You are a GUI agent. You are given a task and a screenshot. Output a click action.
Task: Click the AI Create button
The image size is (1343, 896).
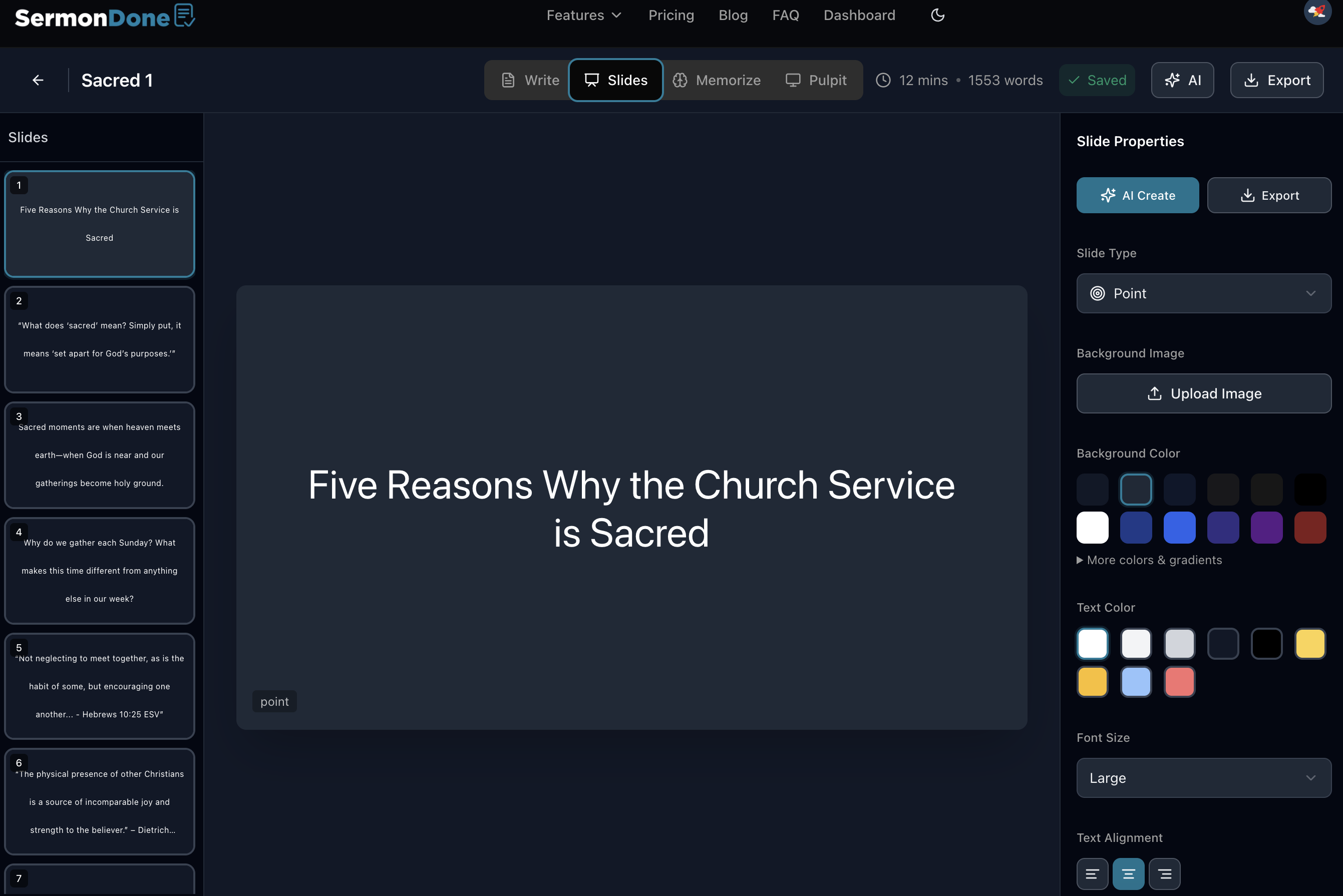pos(1137,195)
